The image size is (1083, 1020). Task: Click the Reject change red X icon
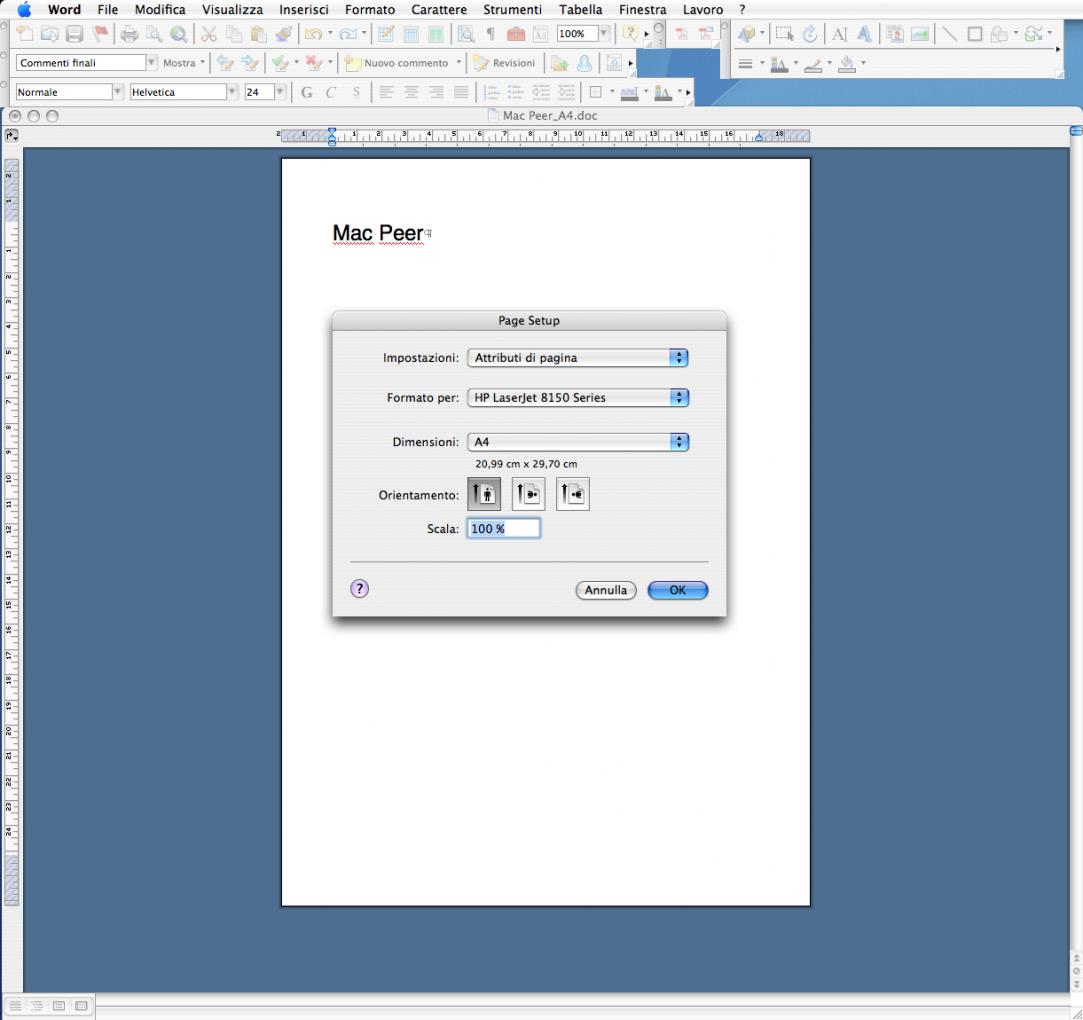[x=314, y=63]
